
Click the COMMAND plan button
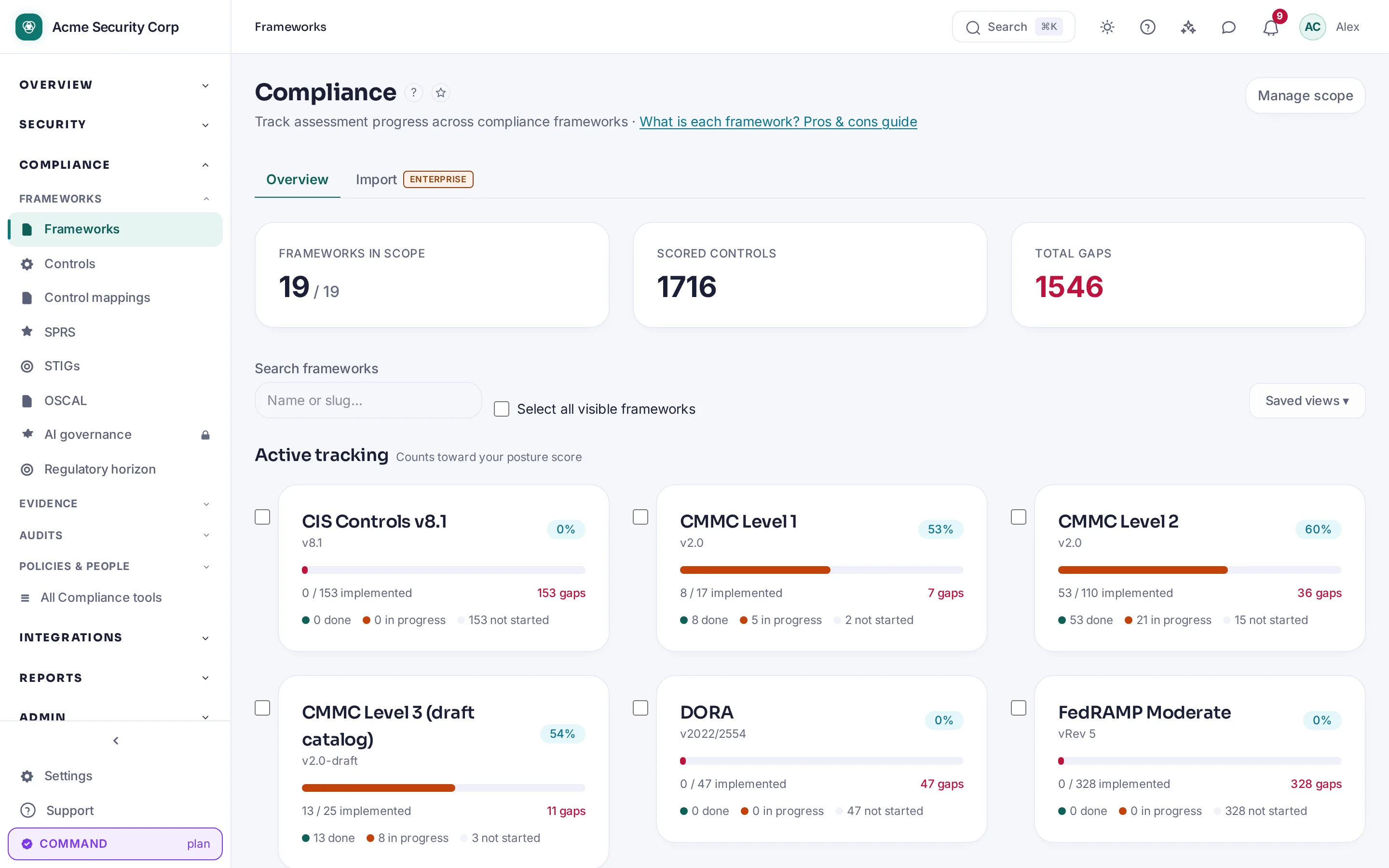(115, 843)
